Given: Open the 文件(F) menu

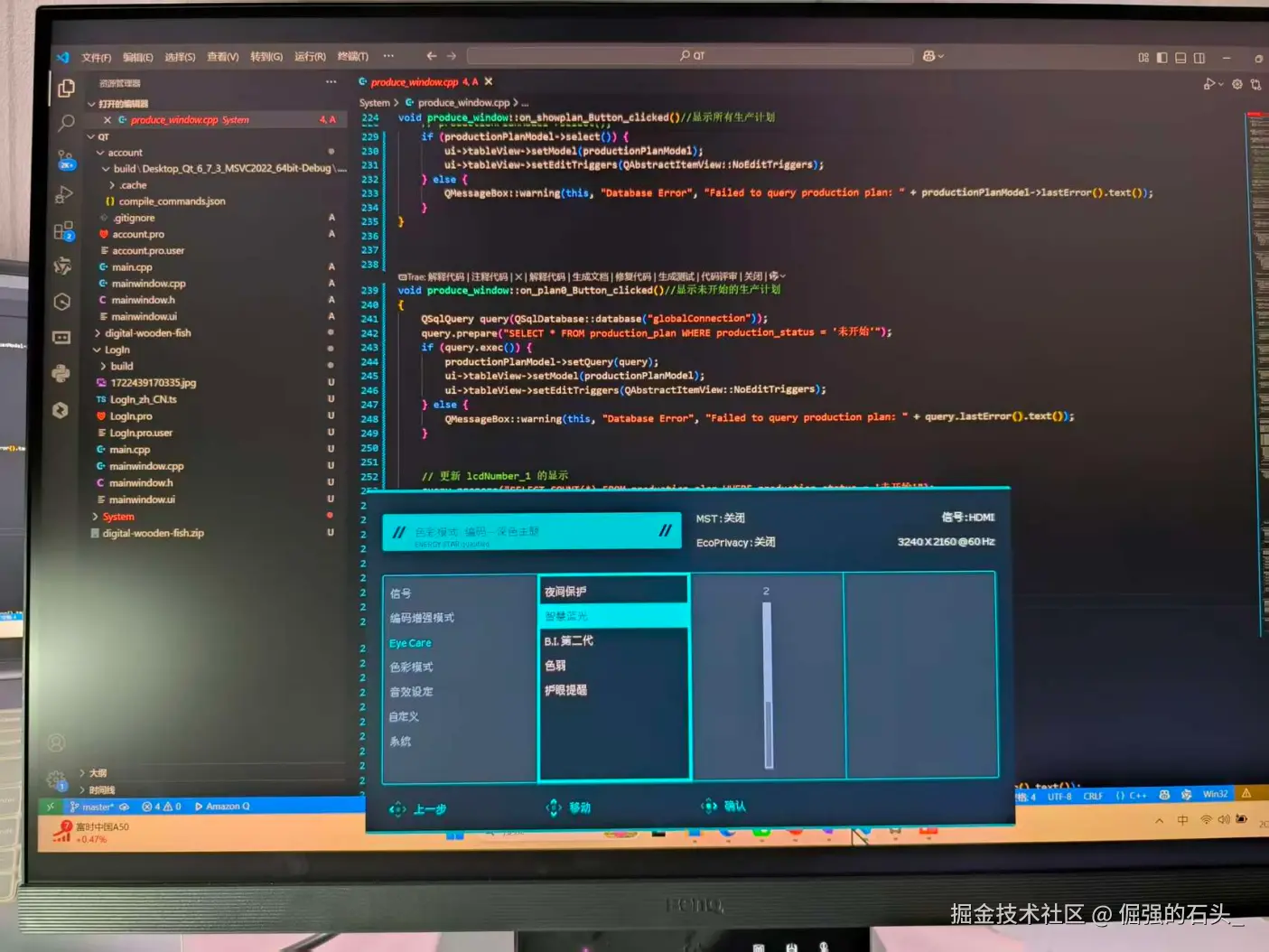Looking at the screenshot, I should [97, 58].
